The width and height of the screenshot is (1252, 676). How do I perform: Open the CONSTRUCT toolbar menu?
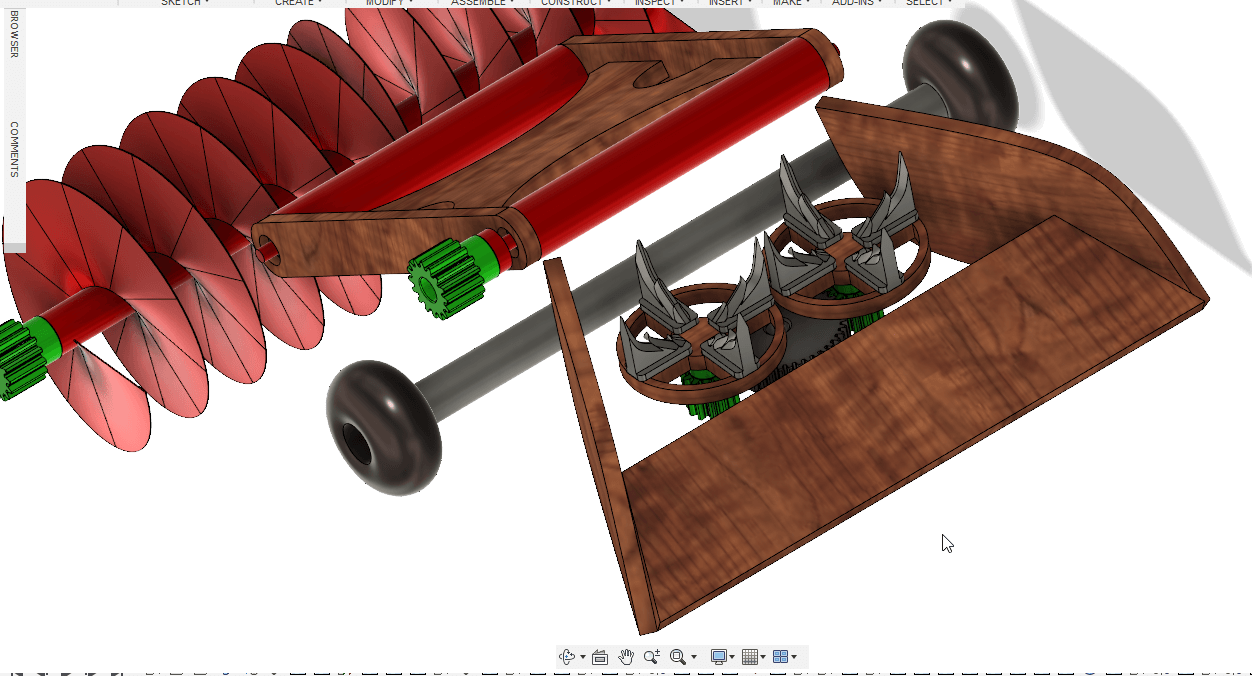(x=576, y=3)
